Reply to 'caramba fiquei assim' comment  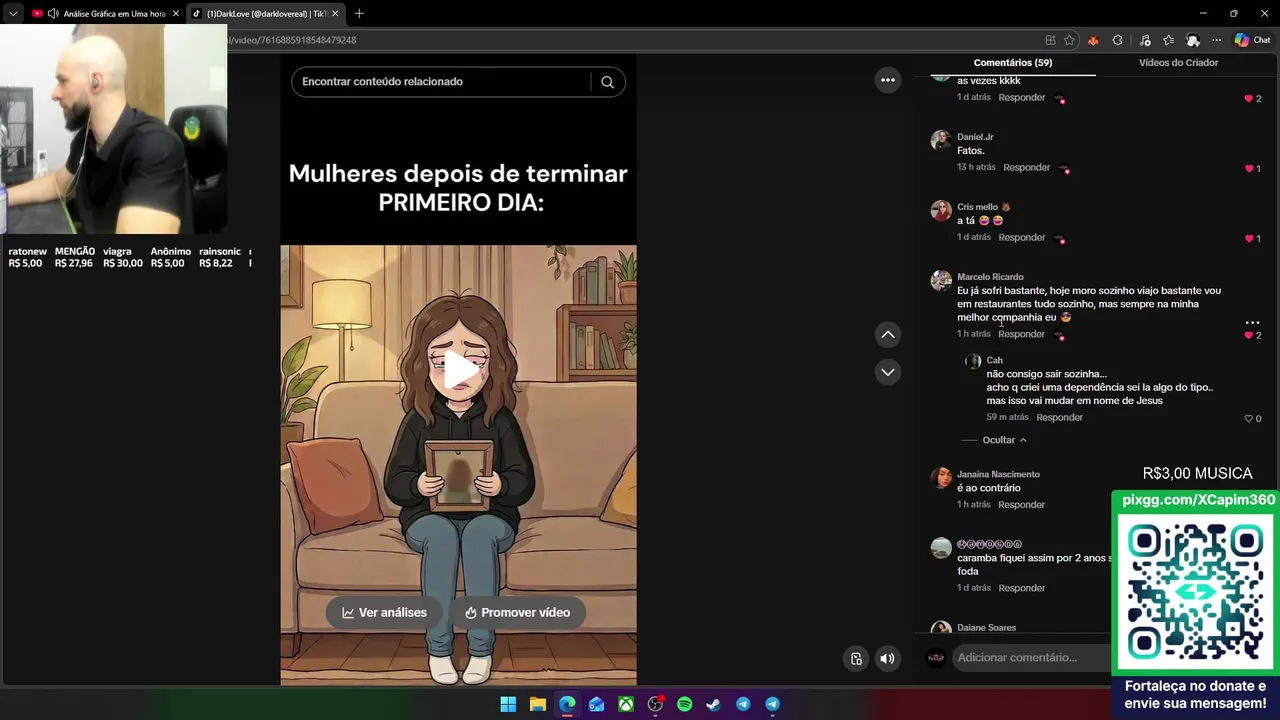click(x=1021, y=588)
